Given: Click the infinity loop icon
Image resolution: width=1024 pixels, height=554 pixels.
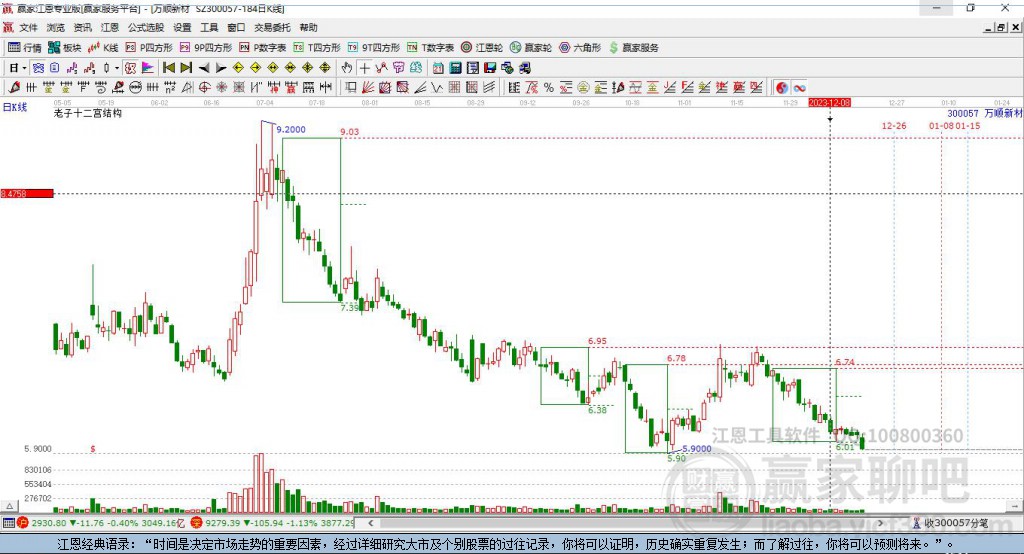Looking at the screenshot, I should pos(799,88).
